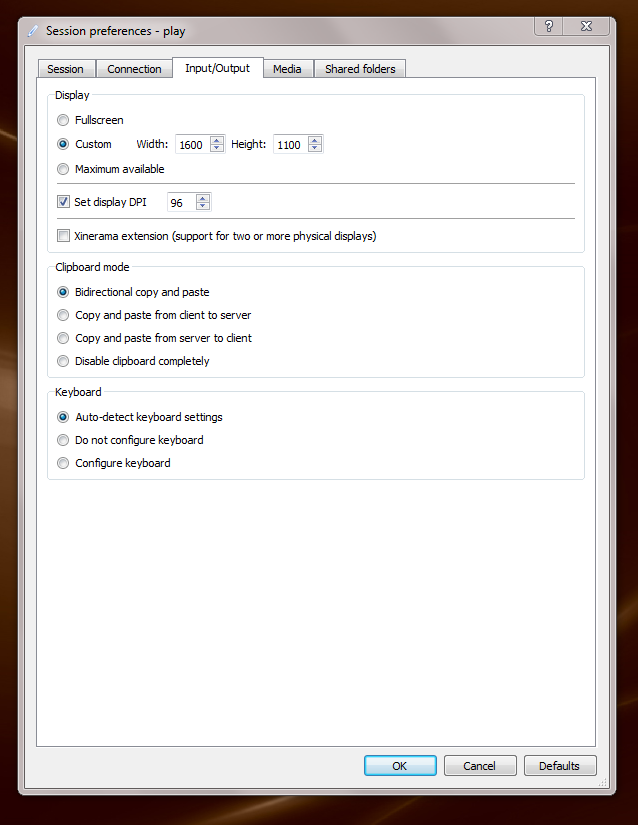Viewport: 638px width, 825px height.
Task: Go to the Media tab
Action: point(287,69)
